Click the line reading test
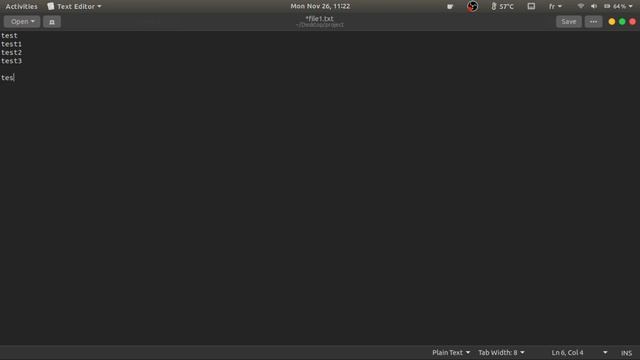Screen dimensions: 640x360 coord(9,36)
